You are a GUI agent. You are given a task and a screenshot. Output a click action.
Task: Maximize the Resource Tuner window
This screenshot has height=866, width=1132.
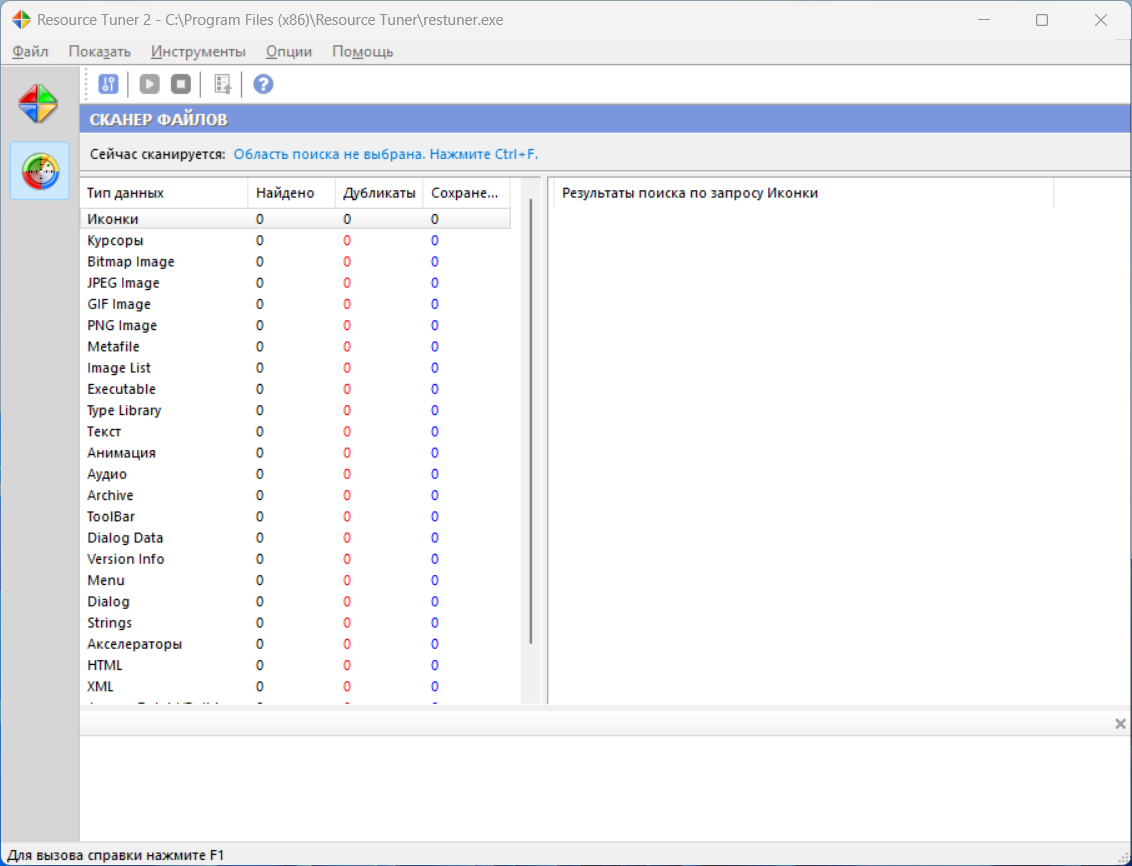coord(1042,20)
